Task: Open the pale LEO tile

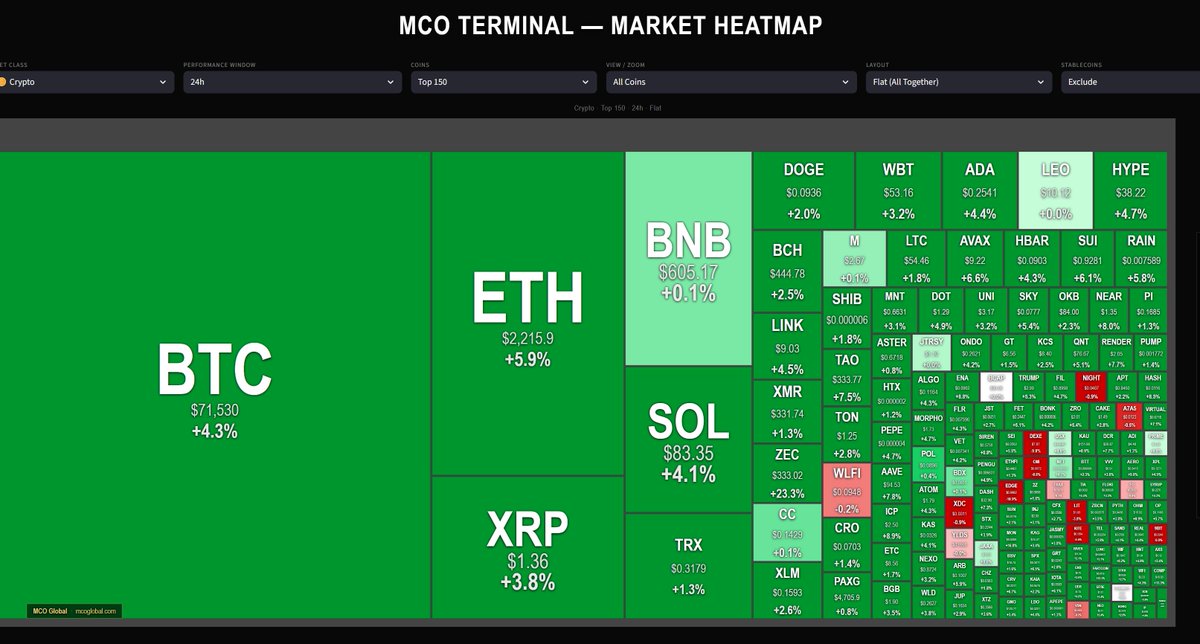Action: coord(1055,190)
